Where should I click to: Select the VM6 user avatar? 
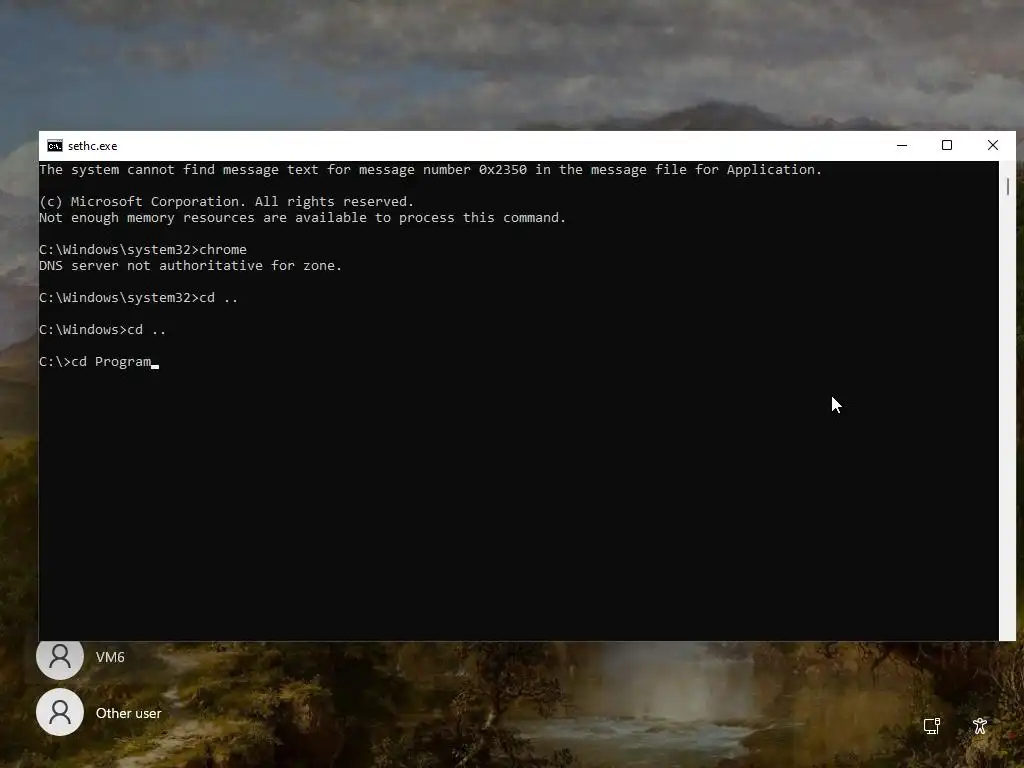pos(59,656)
